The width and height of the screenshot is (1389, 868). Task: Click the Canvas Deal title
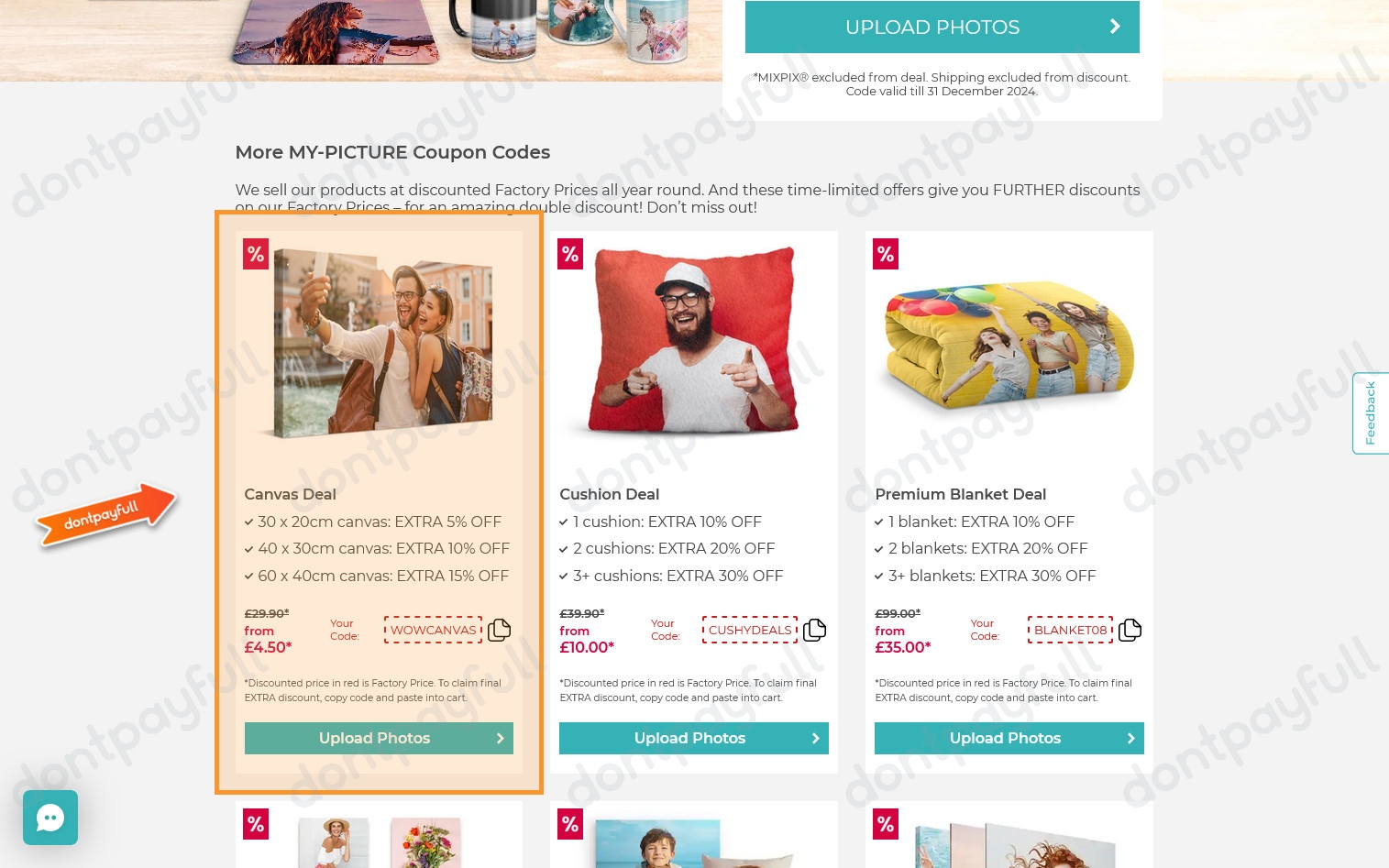[290, 494]
